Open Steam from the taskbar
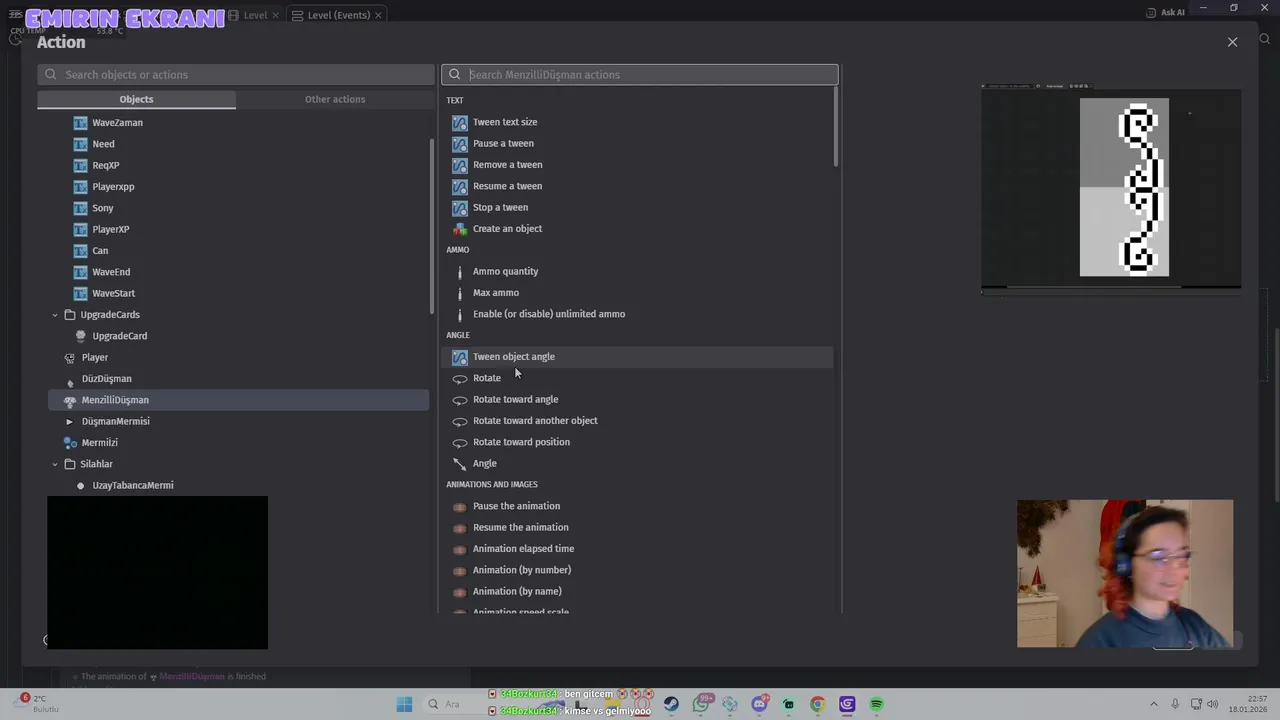Image resolution: width=1280 pixels, height=720 pixels. pyautogui.click(x=671, y=704)
